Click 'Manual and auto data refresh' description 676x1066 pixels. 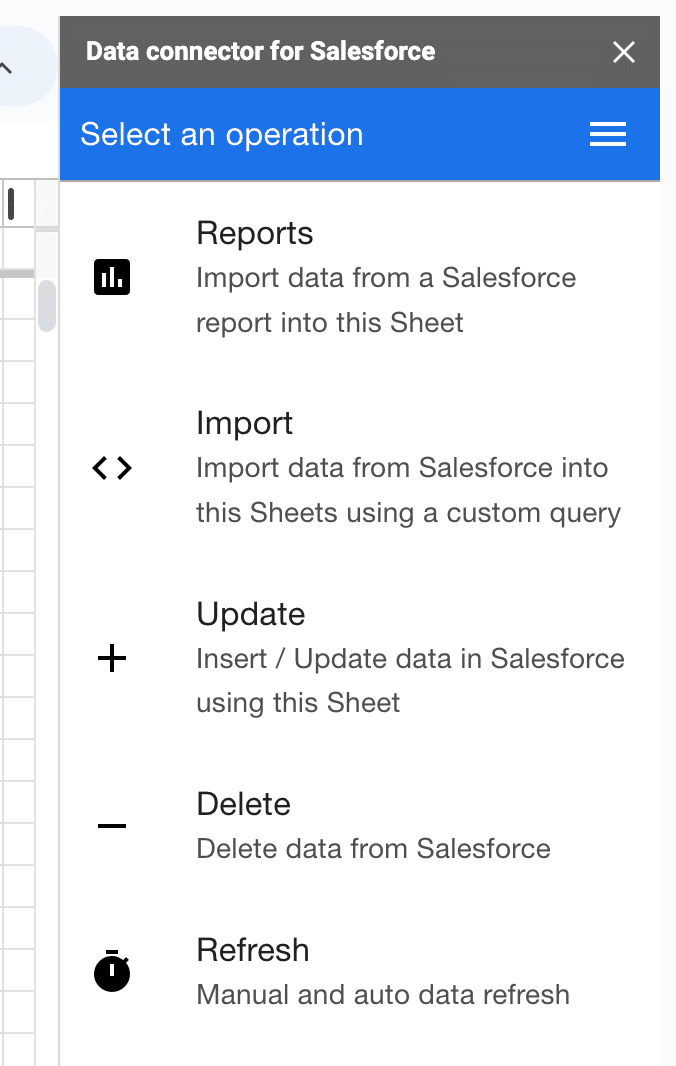(x=383, y=995)
